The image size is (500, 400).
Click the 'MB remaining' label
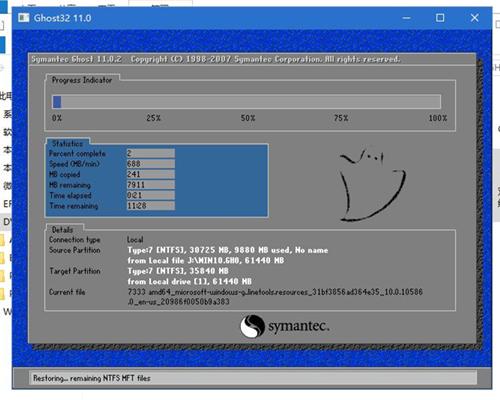[x=70, y=185]
